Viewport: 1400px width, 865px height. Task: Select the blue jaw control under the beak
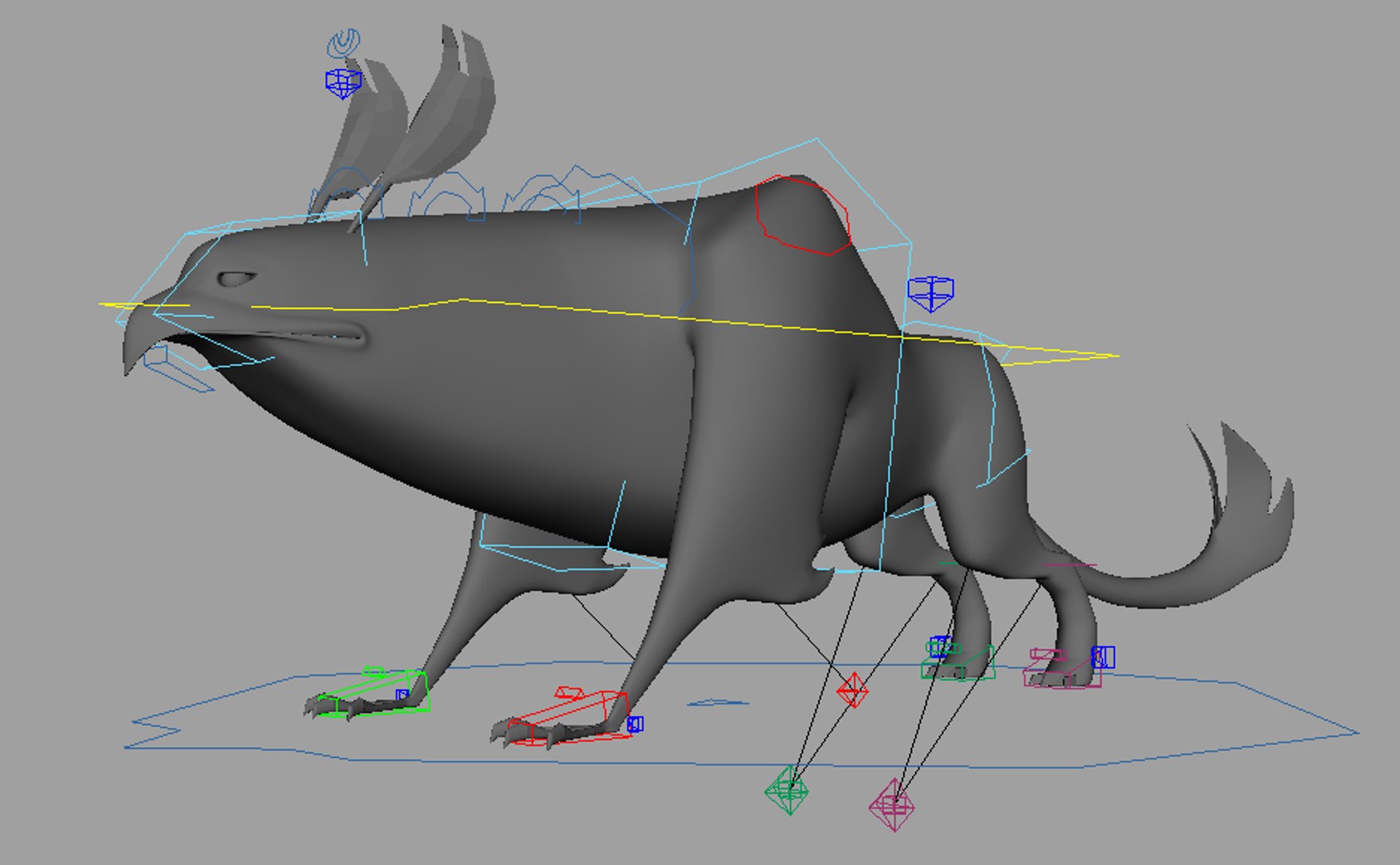178,368
